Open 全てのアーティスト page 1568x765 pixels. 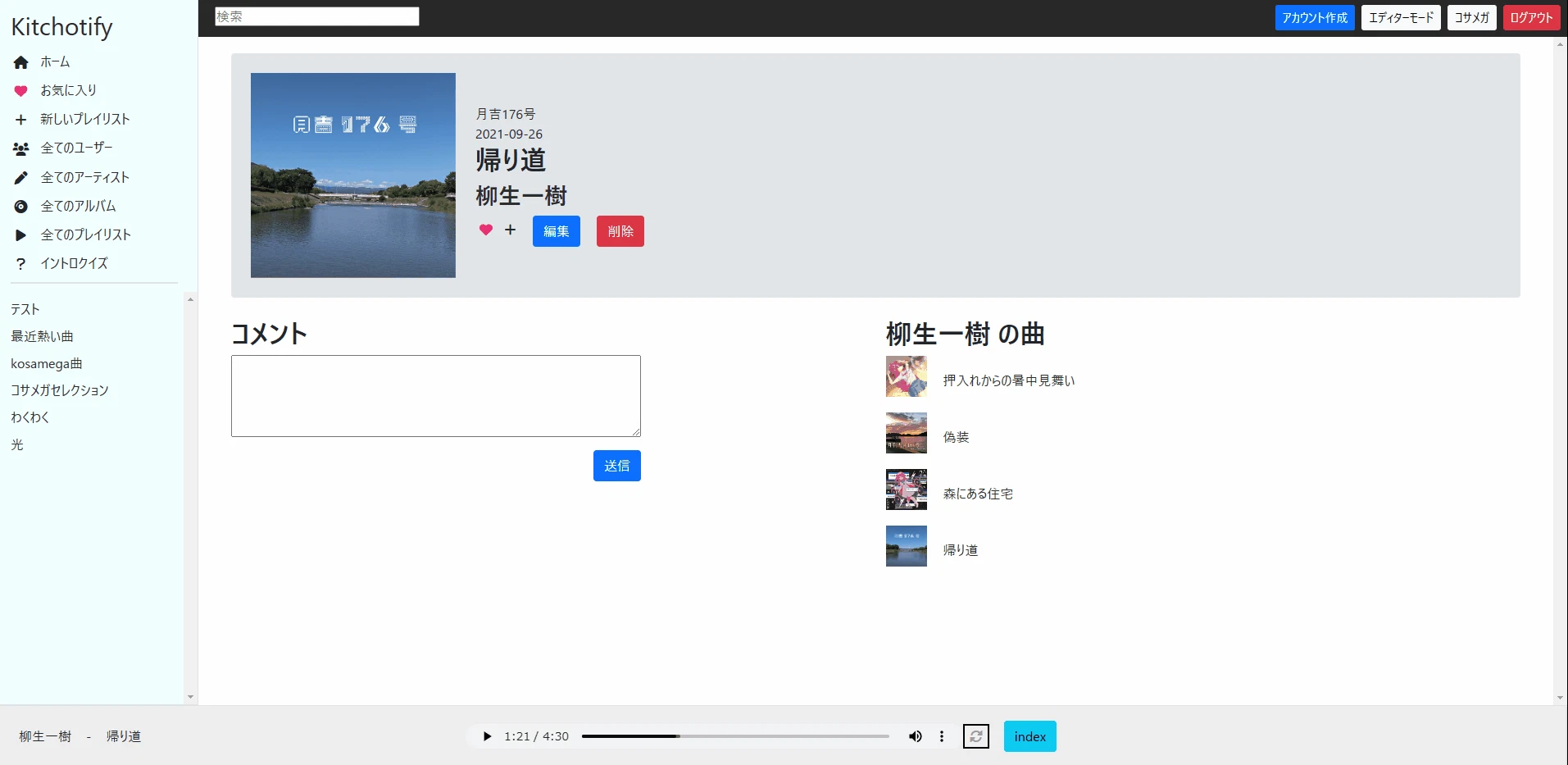[x=85, y=178]
